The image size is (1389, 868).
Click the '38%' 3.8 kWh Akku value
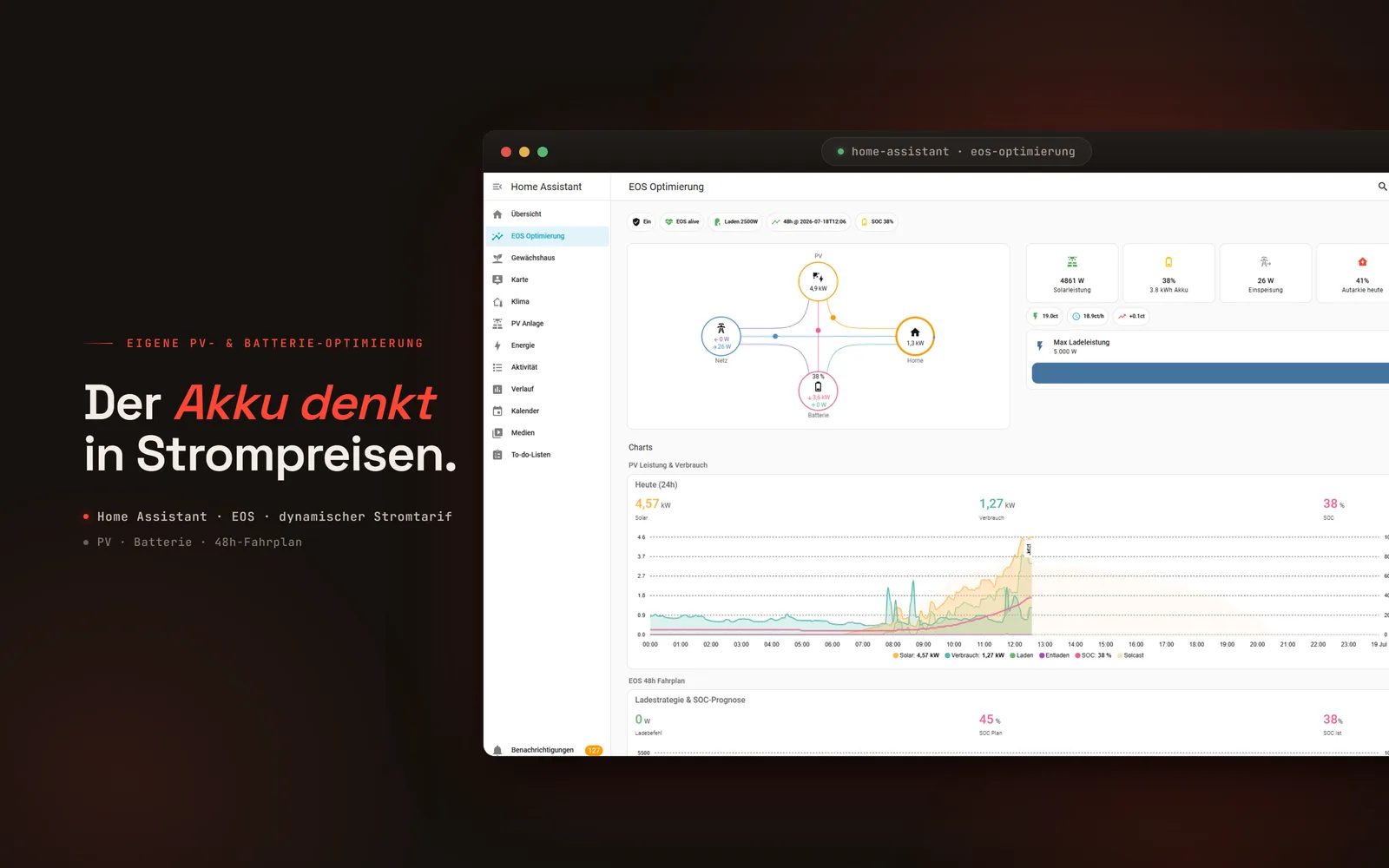point(1168,280)
